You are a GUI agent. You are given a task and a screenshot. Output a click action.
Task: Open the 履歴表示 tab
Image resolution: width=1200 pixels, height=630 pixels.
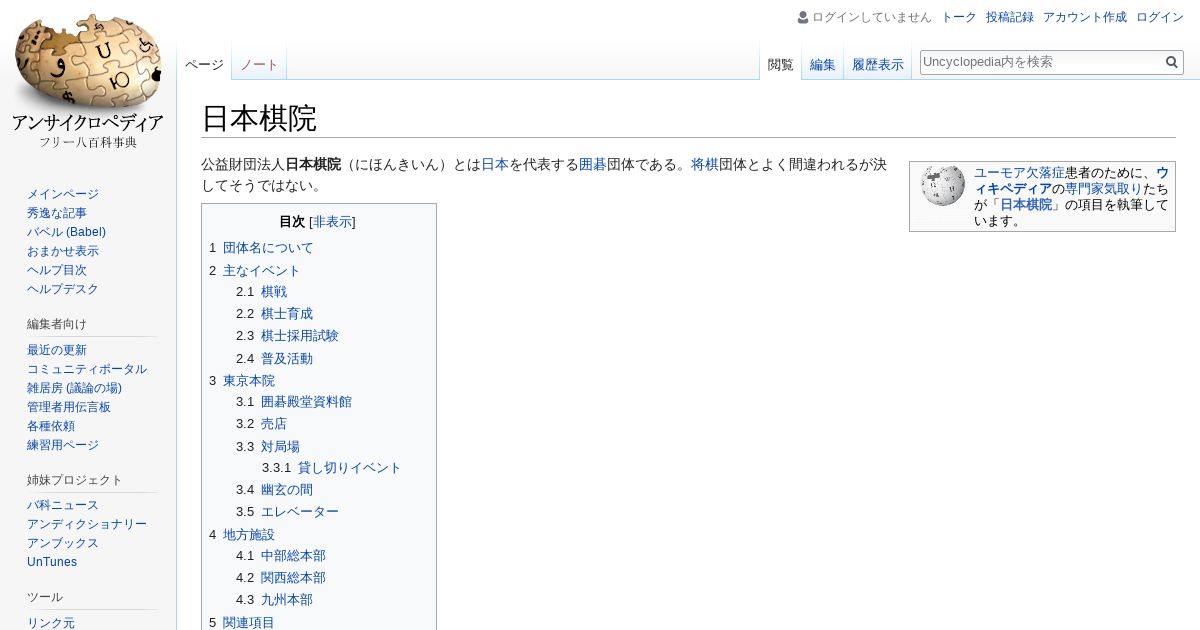[878, 65]
